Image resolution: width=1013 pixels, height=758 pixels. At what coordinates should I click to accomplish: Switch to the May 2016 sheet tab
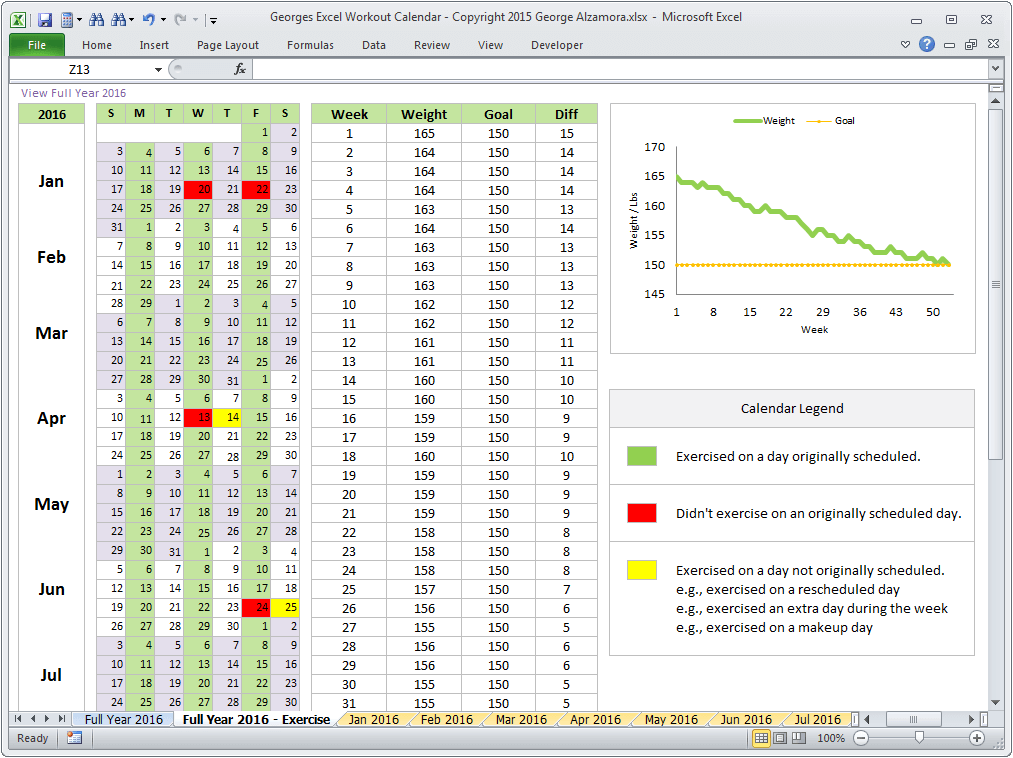point(671,719)
